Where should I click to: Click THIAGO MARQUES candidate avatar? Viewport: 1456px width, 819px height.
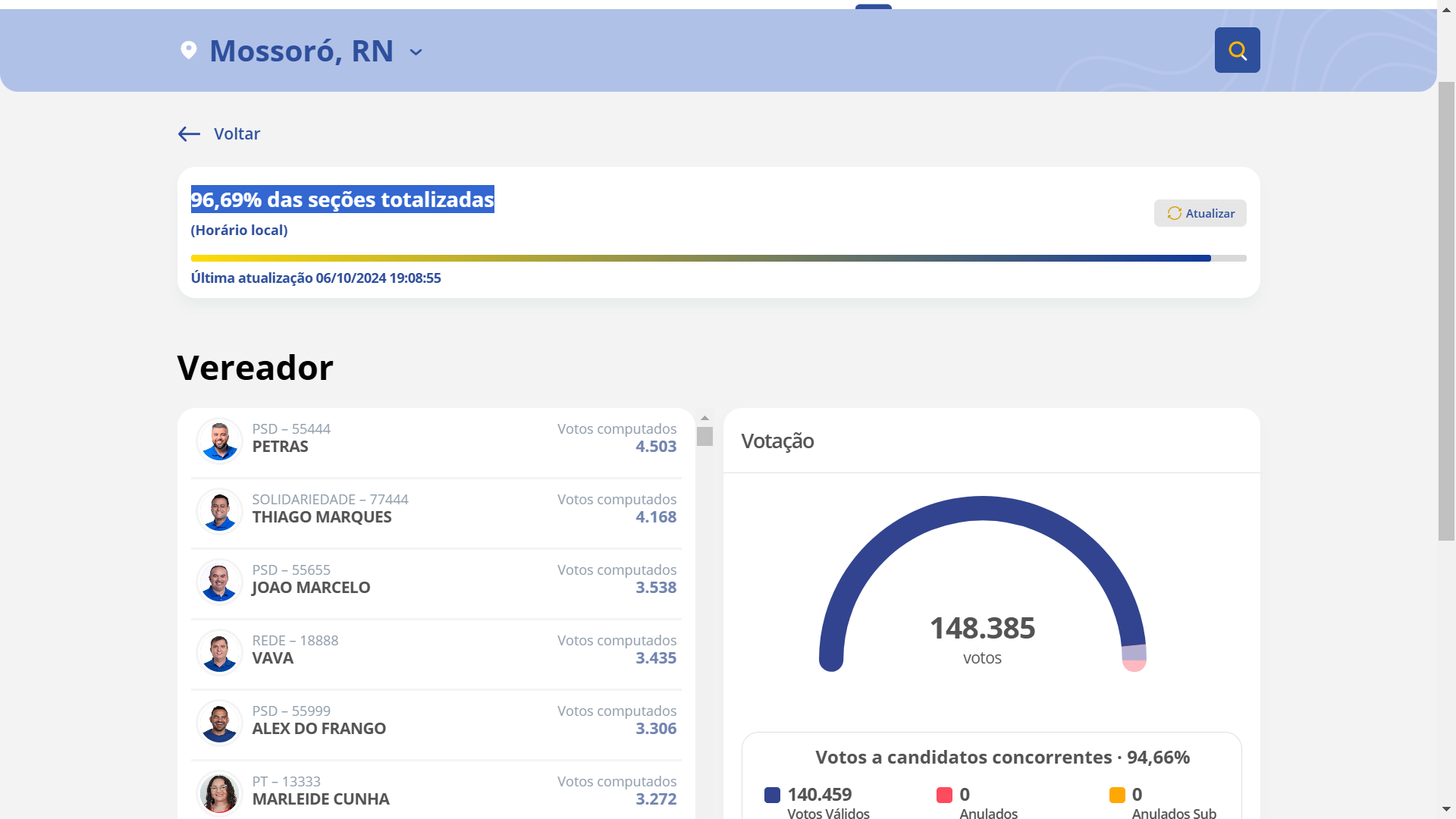tap(219, 511)
